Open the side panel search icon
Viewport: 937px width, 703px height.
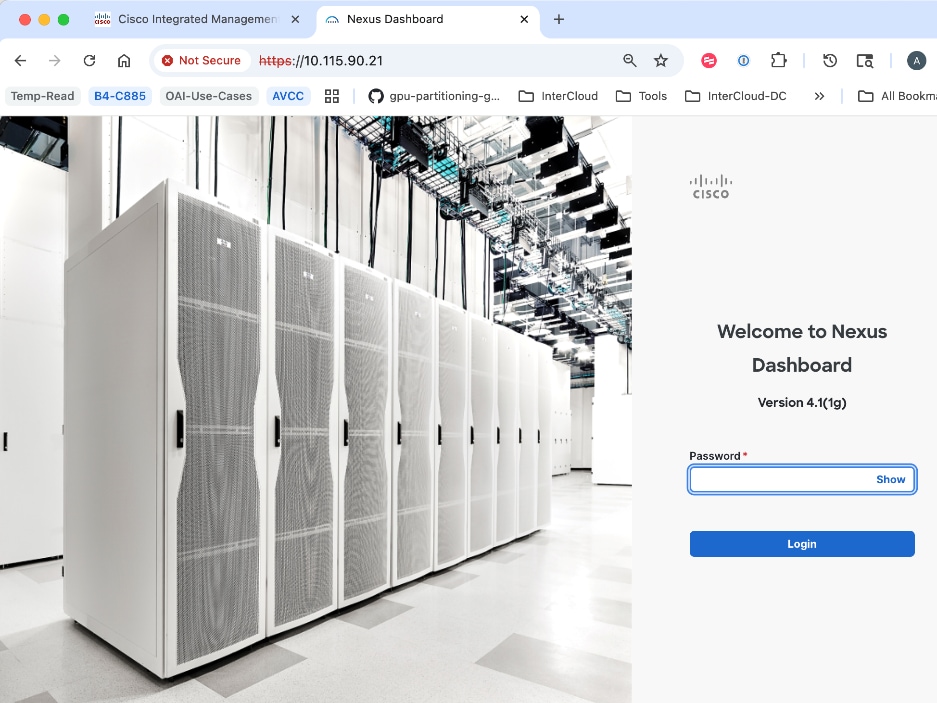click(865, 60)
